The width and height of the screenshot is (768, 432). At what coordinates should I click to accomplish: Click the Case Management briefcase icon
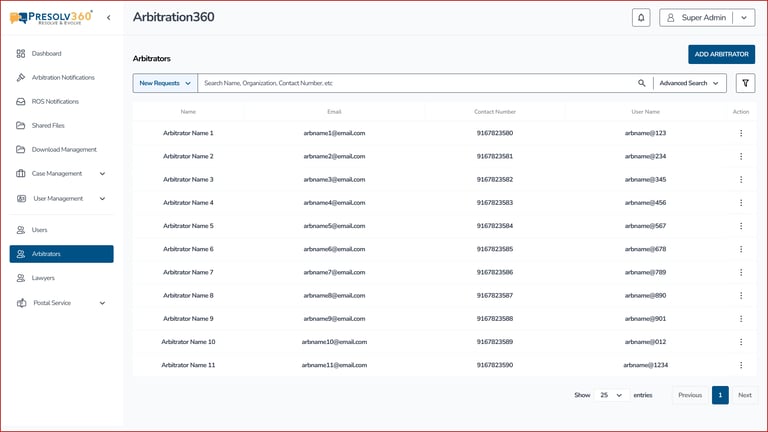[21, 173]
